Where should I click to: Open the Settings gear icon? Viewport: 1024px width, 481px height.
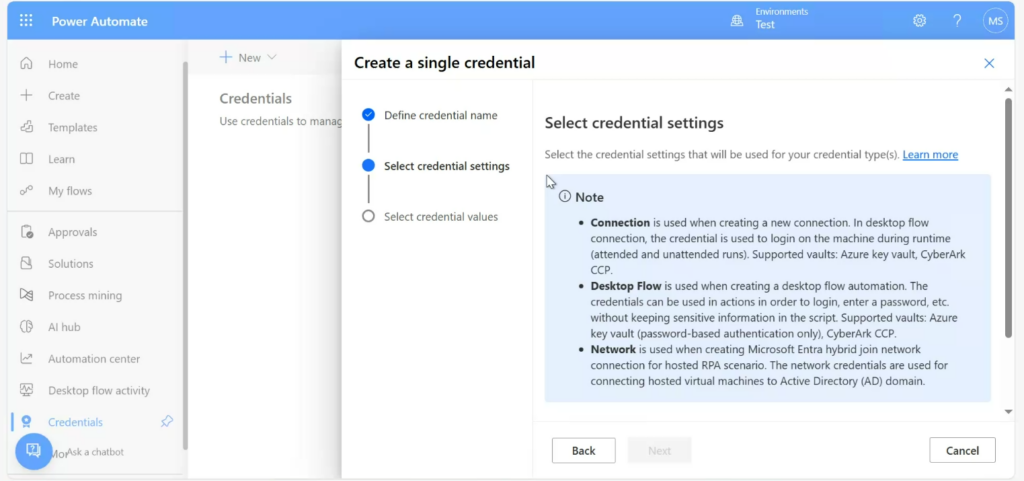point(920,21)
